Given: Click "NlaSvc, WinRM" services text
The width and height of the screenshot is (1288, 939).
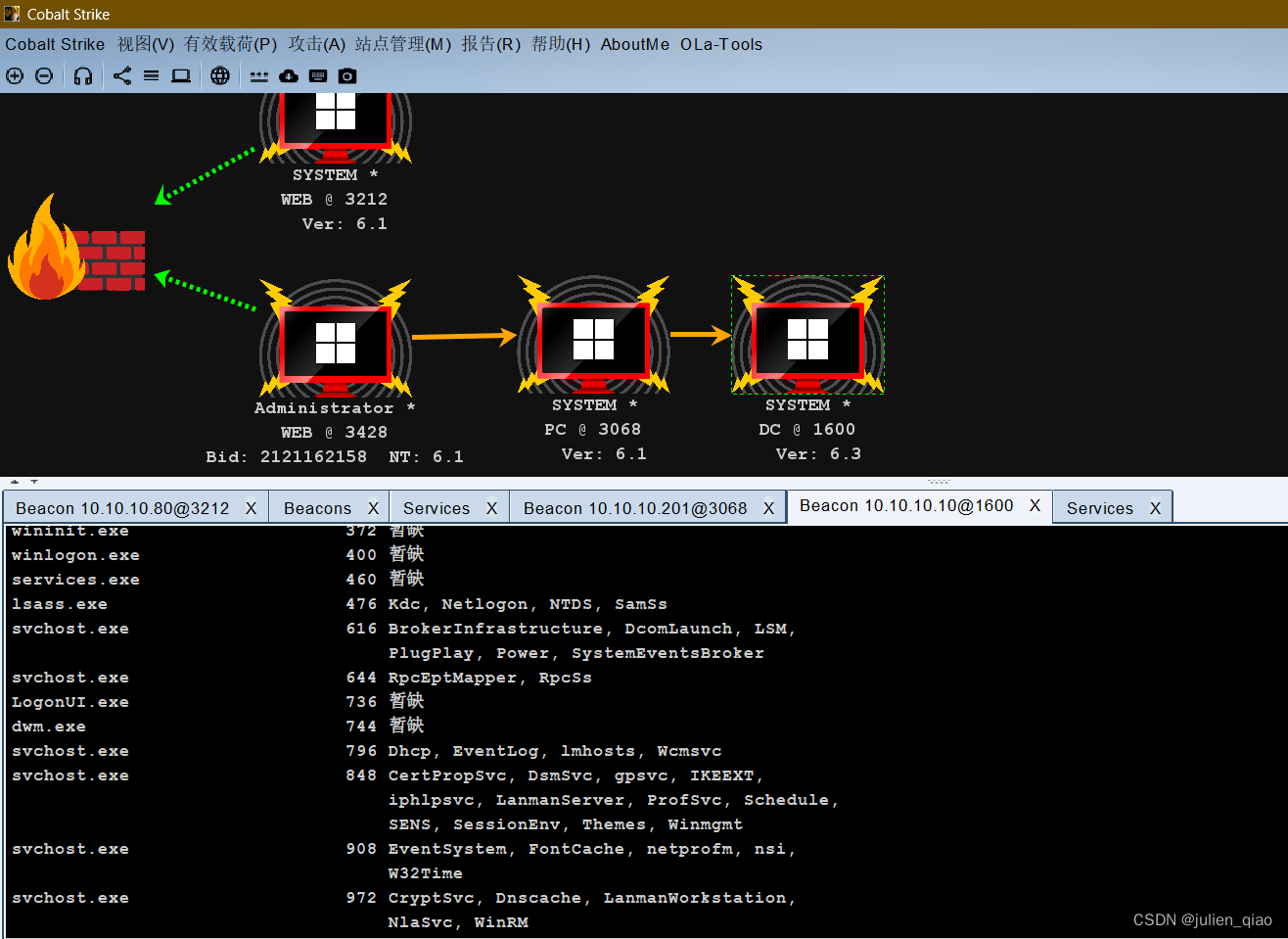Looking at the screenshot, I should coord(458,922).
